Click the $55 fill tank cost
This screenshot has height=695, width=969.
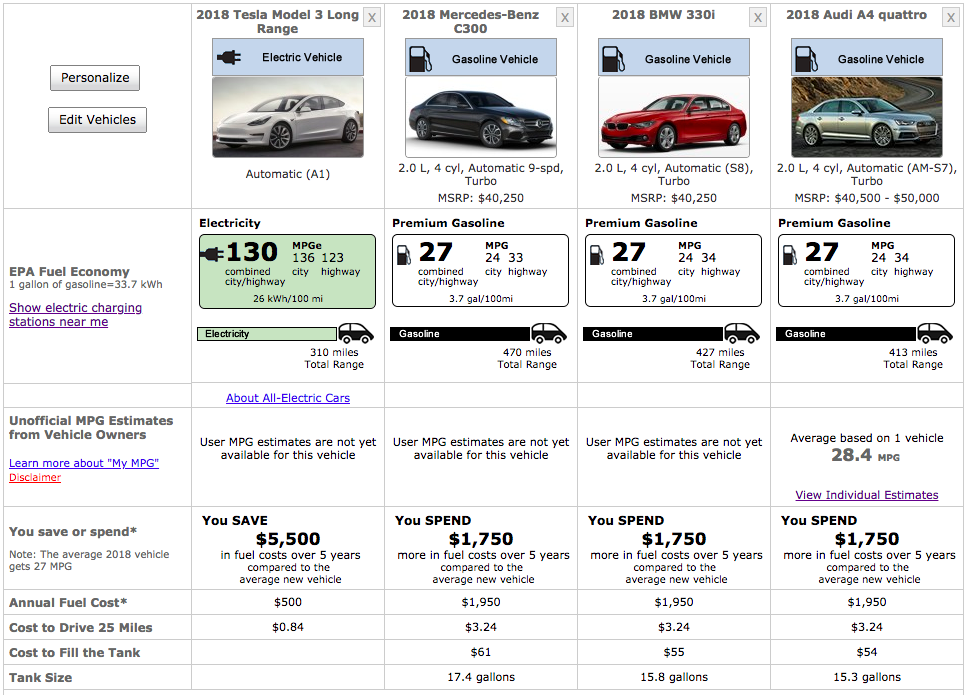point(674,652)
